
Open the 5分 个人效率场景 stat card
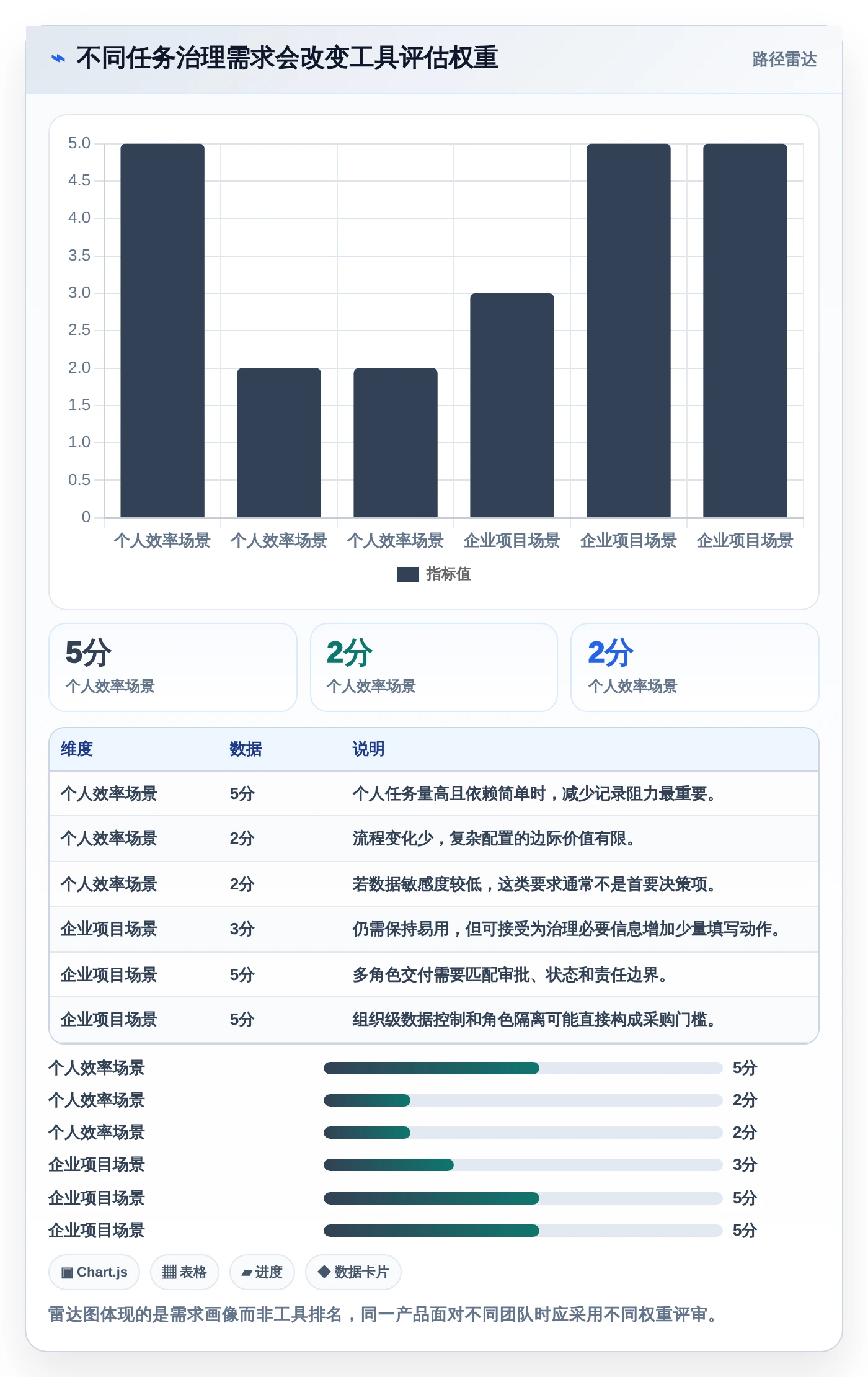[173, 667]
